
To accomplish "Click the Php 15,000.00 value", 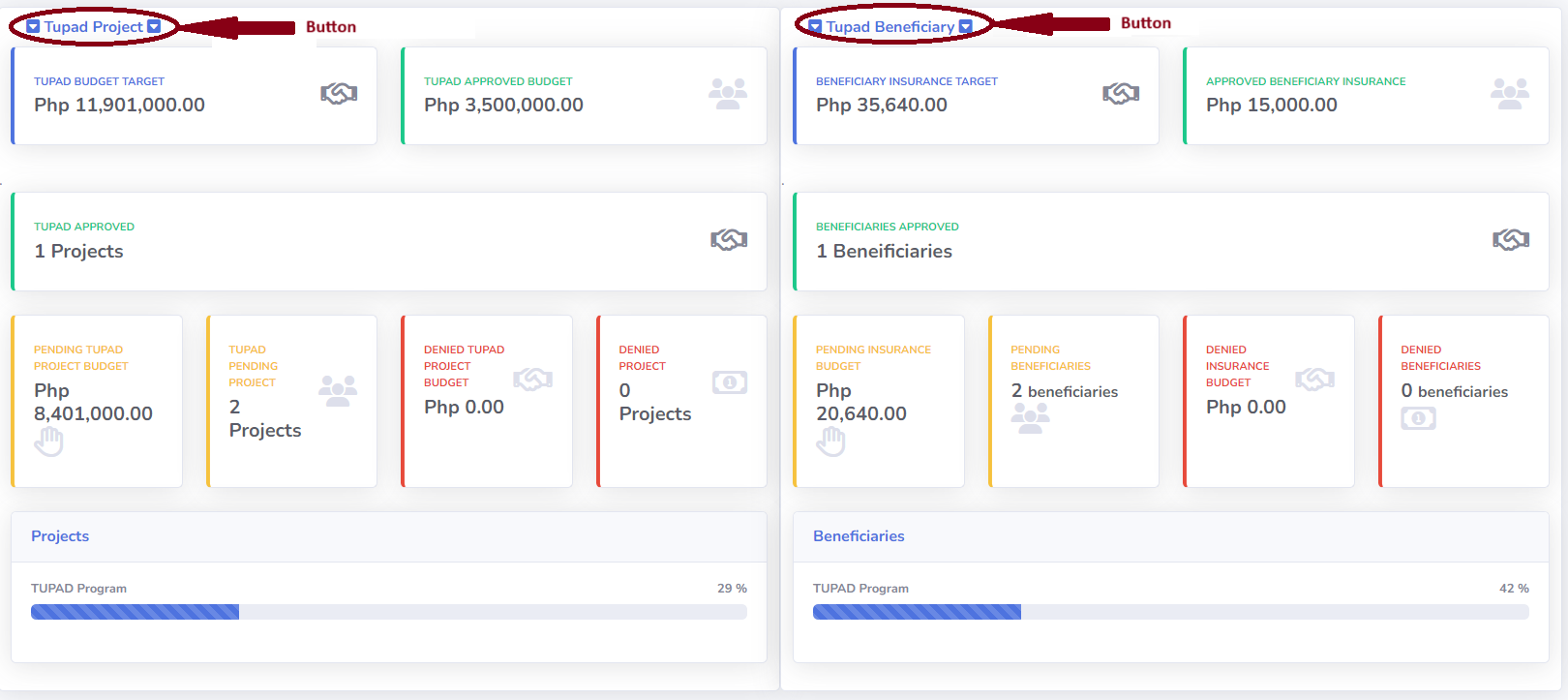I will pyautogui.click(x=1272, y=105).
